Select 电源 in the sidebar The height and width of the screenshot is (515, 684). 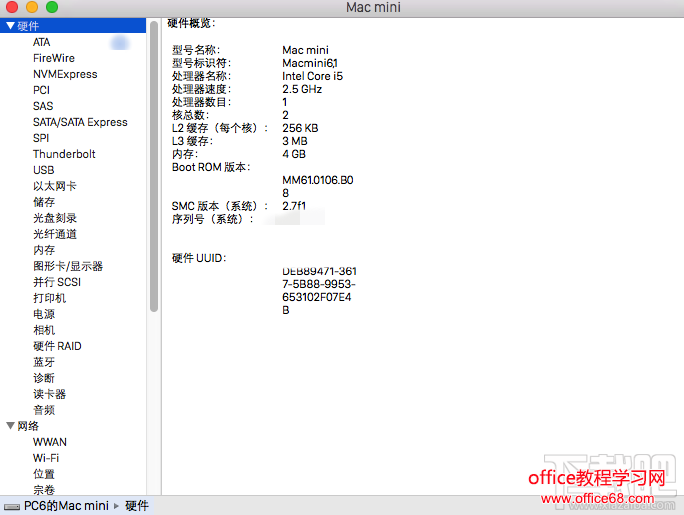[x=44, y=314]
